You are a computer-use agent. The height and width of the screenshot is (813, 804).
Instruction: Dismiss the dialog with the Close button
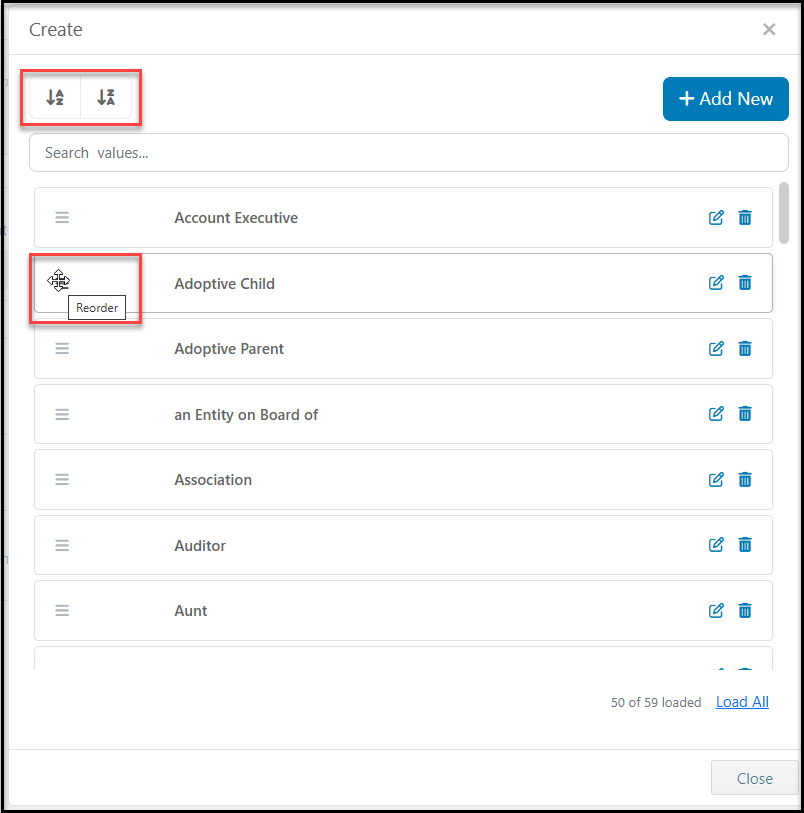pos(754,778)
